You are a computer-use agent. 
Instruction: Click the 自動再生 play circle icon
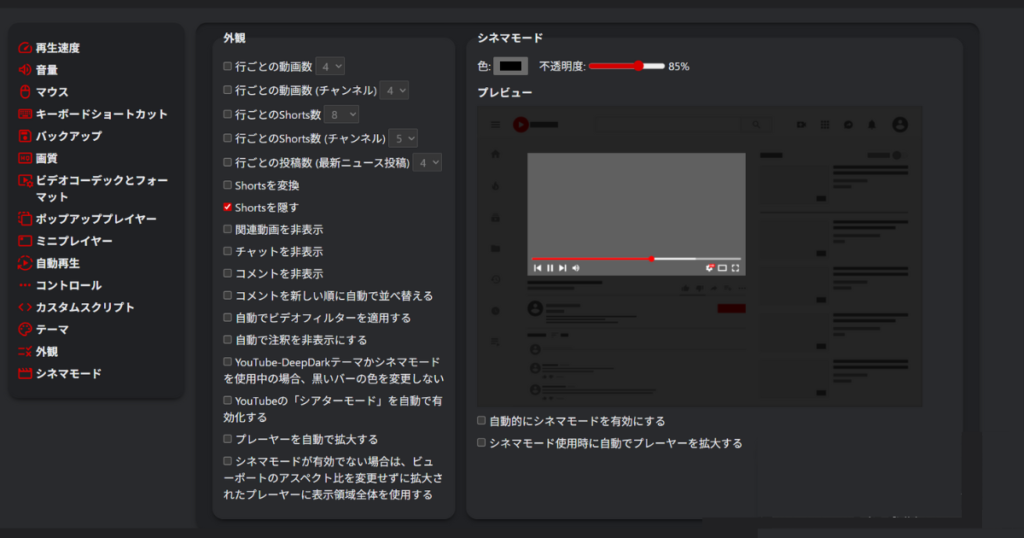tap(25, 264)
